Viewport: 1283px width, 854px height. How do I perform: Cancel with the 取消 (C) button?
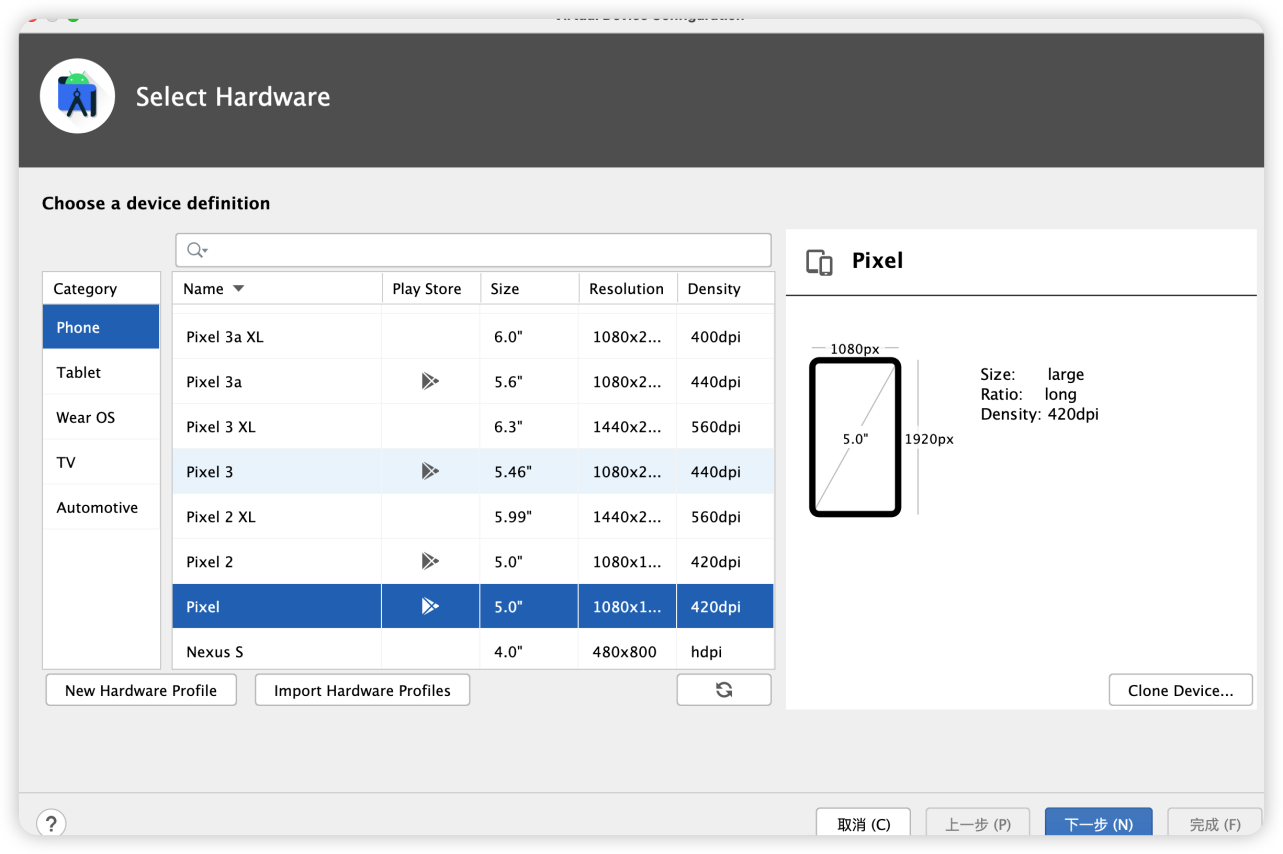click(863, 824)
